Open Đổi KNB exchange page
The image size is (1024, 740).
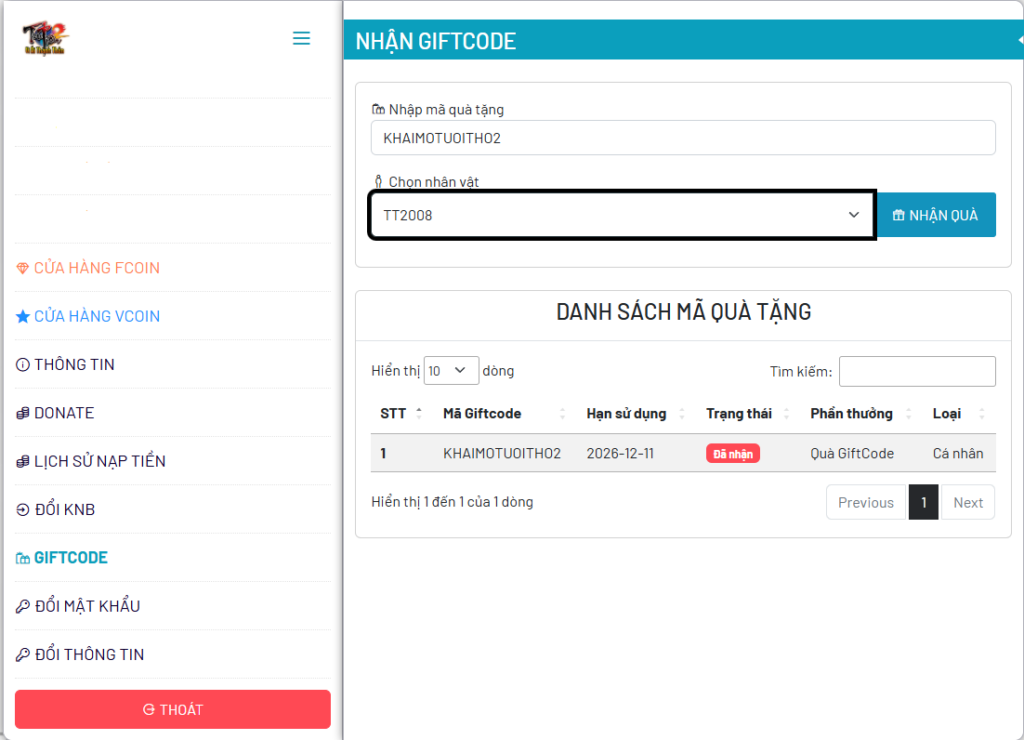pos(64,510)
